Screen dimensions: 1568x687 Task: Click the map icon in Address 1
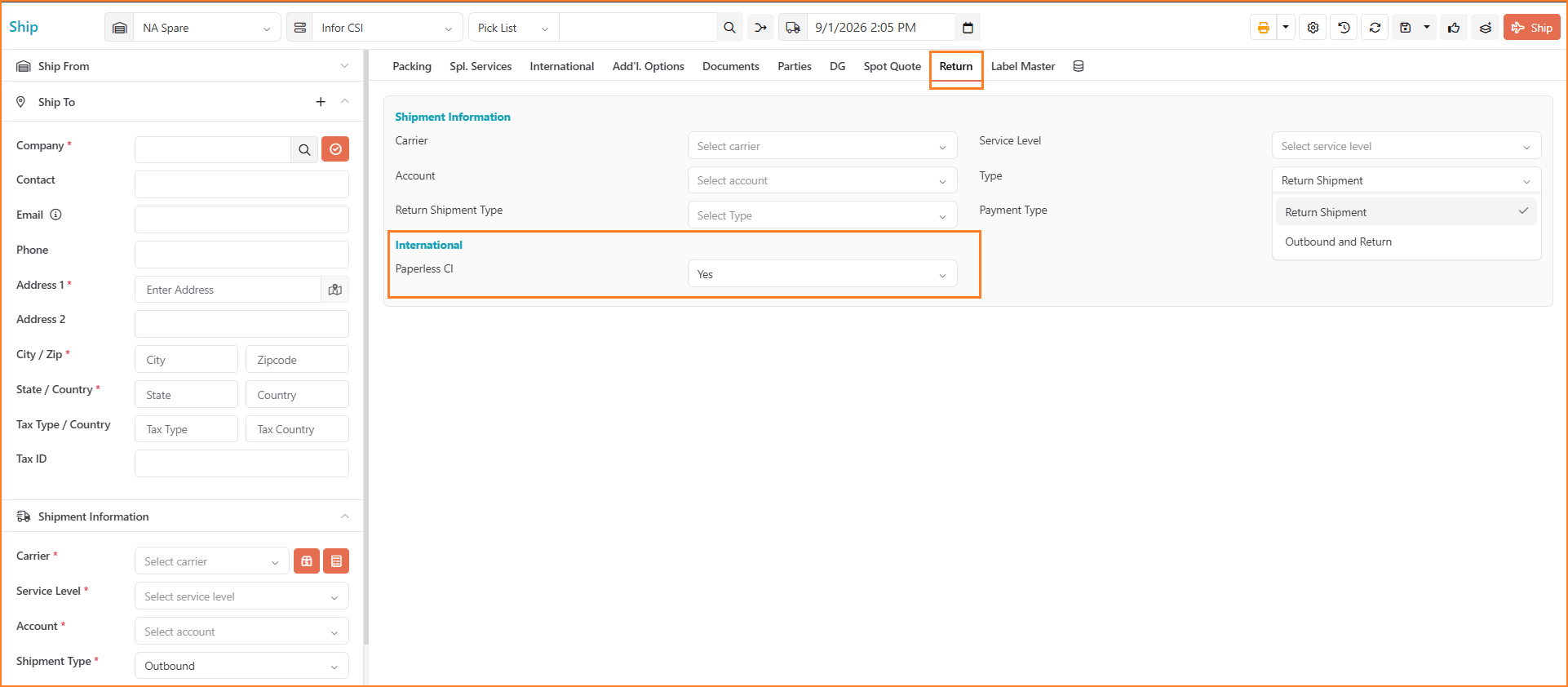(x=334, y=290)
